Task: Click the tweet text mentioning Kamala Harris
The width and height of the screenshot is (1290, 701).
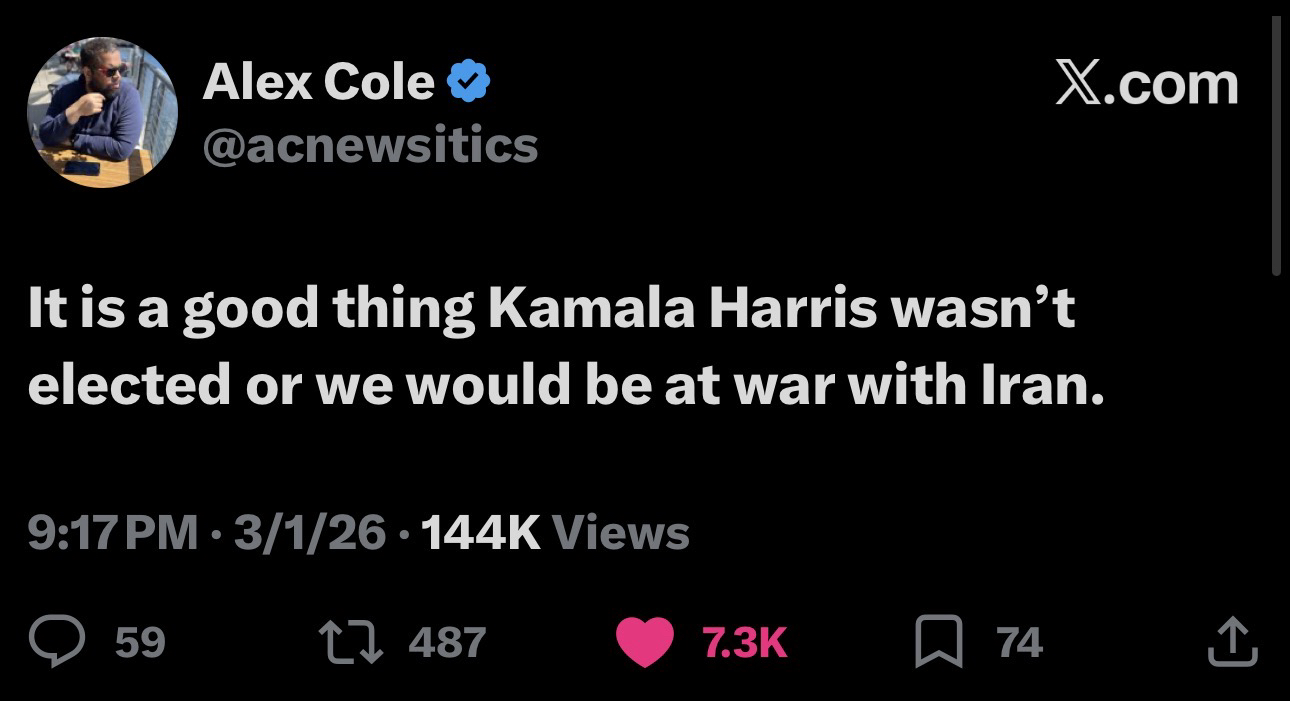Action: tap(550, 345)
